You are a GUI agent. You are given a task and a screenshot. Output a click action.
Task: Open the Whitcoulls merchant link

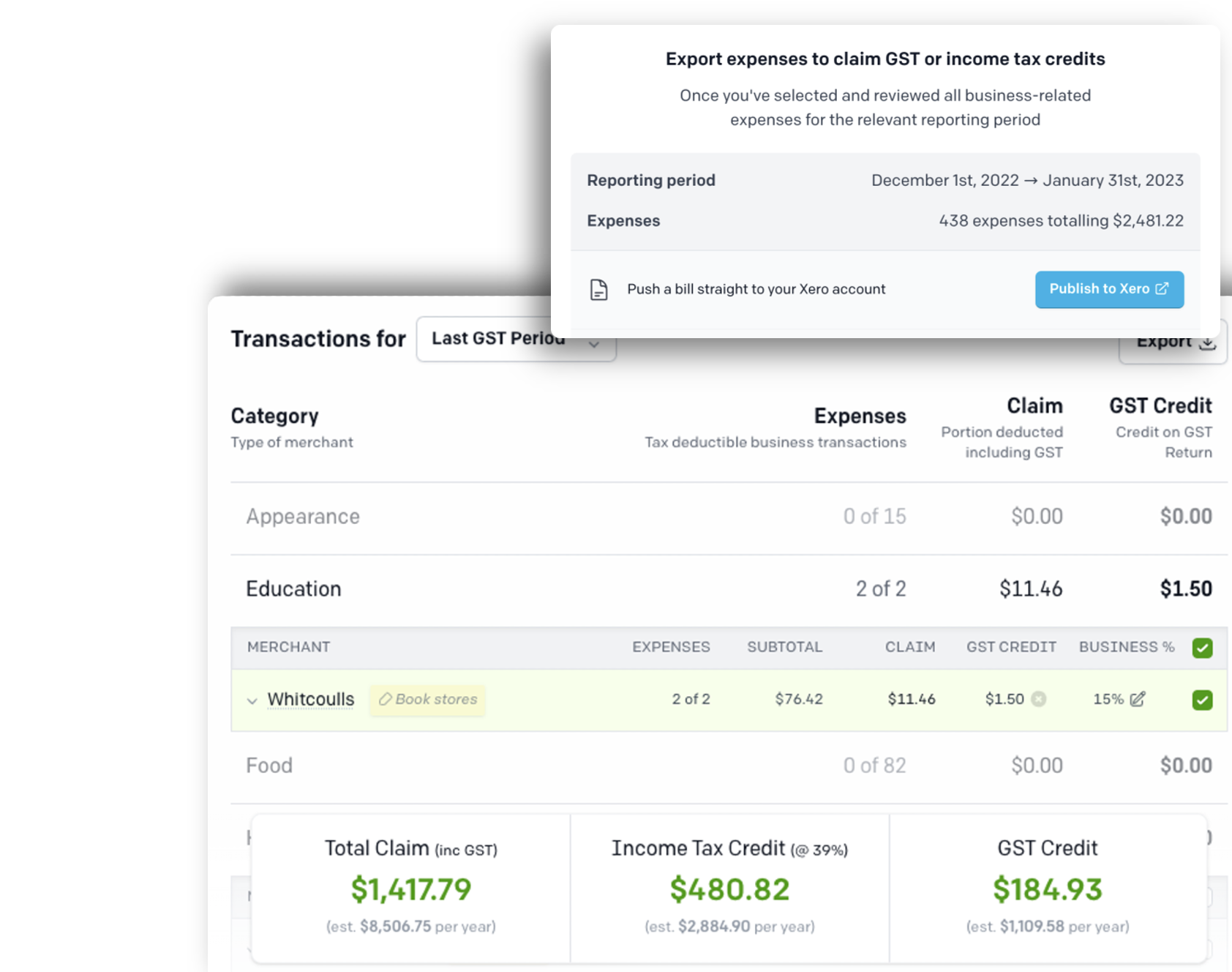click(310, 699)
